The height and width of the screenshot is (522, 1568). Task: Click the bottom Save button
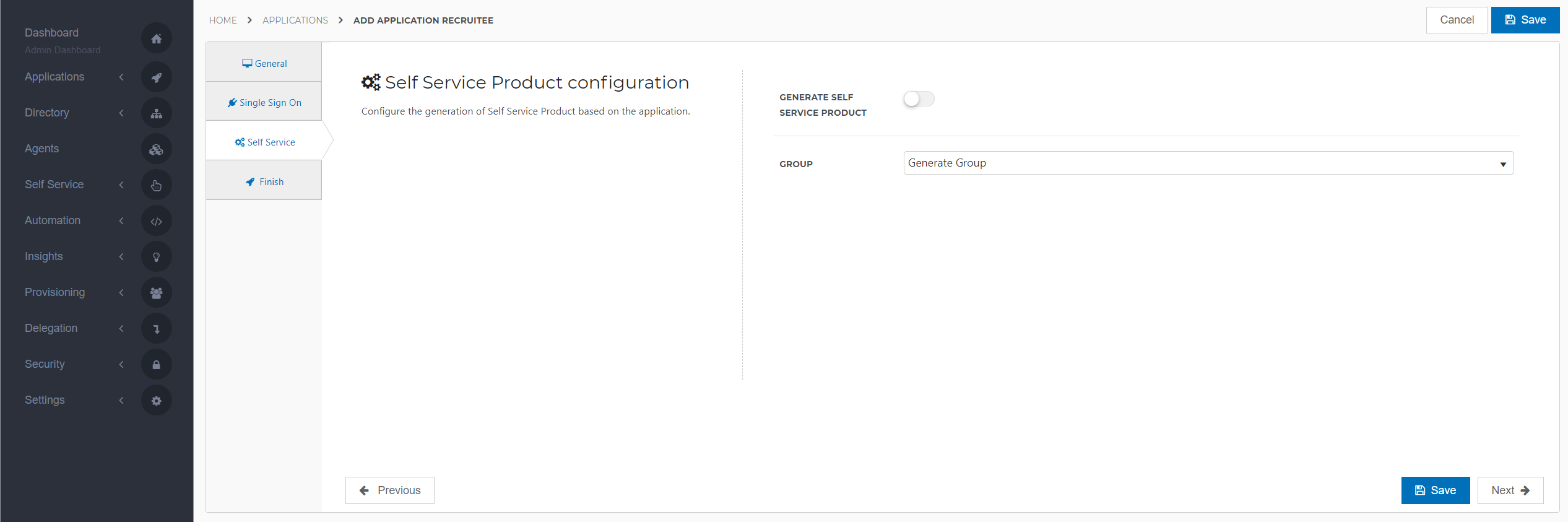1435,490
